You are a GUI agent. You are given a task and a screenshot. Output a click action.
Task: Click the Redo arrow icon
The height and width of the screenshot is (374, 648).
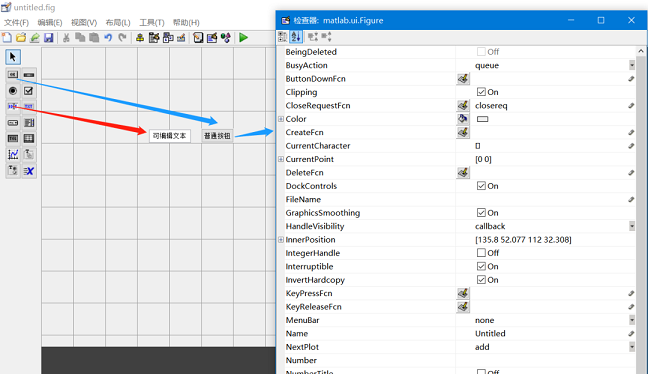[122, 38]
